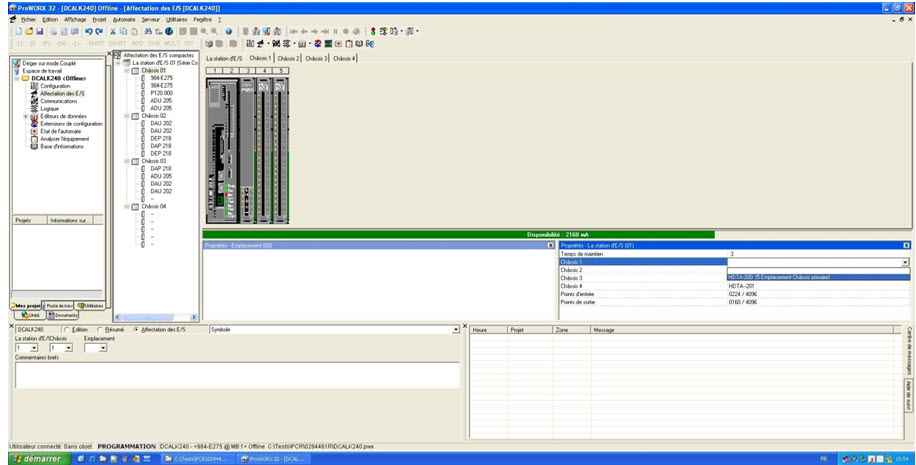Collapse Châssis 01 in I/O tree
Image resolution: width=916 pixels, height=465 pixels.
point(127,70)
